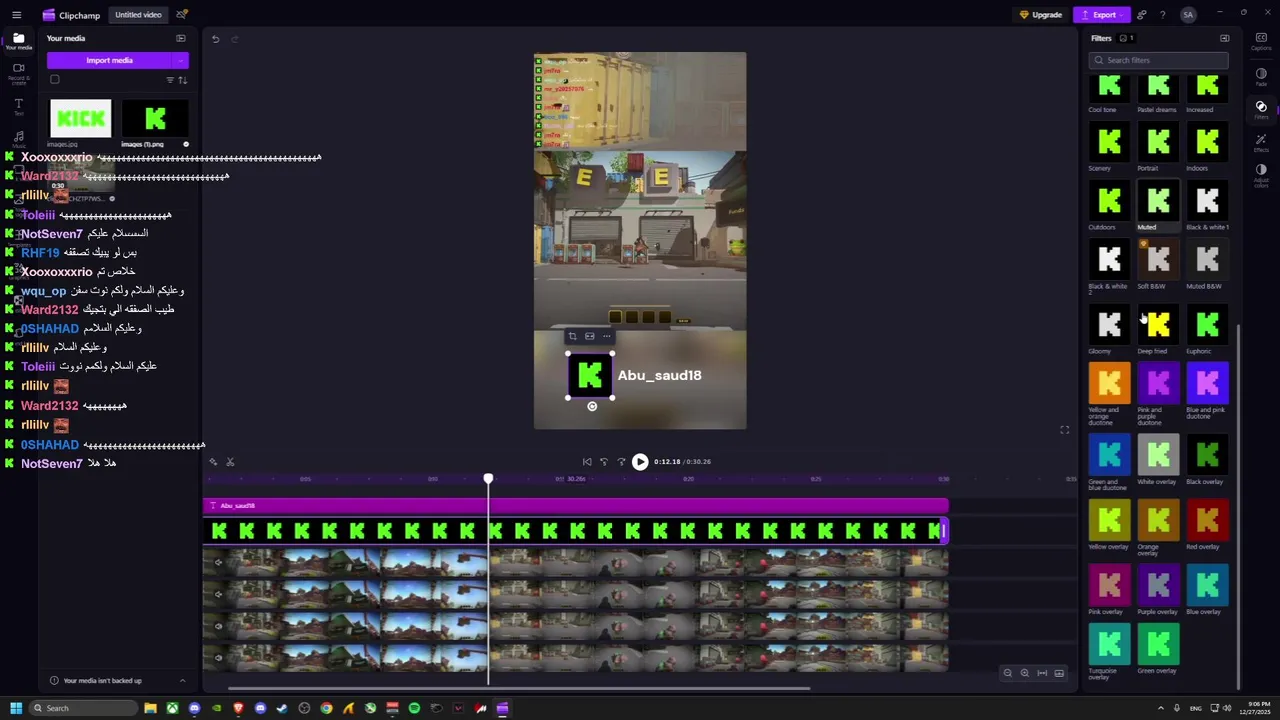Select the Filters panel tab
1280x720 pixels.
1261,108
